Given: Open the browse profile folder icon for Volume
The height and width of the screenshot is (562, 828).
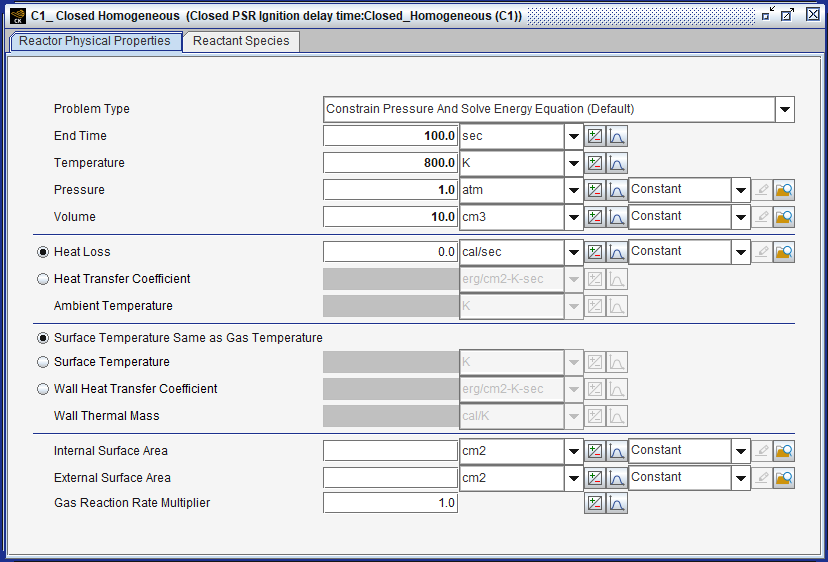Looking at the screenshot, I should point(784,217).
